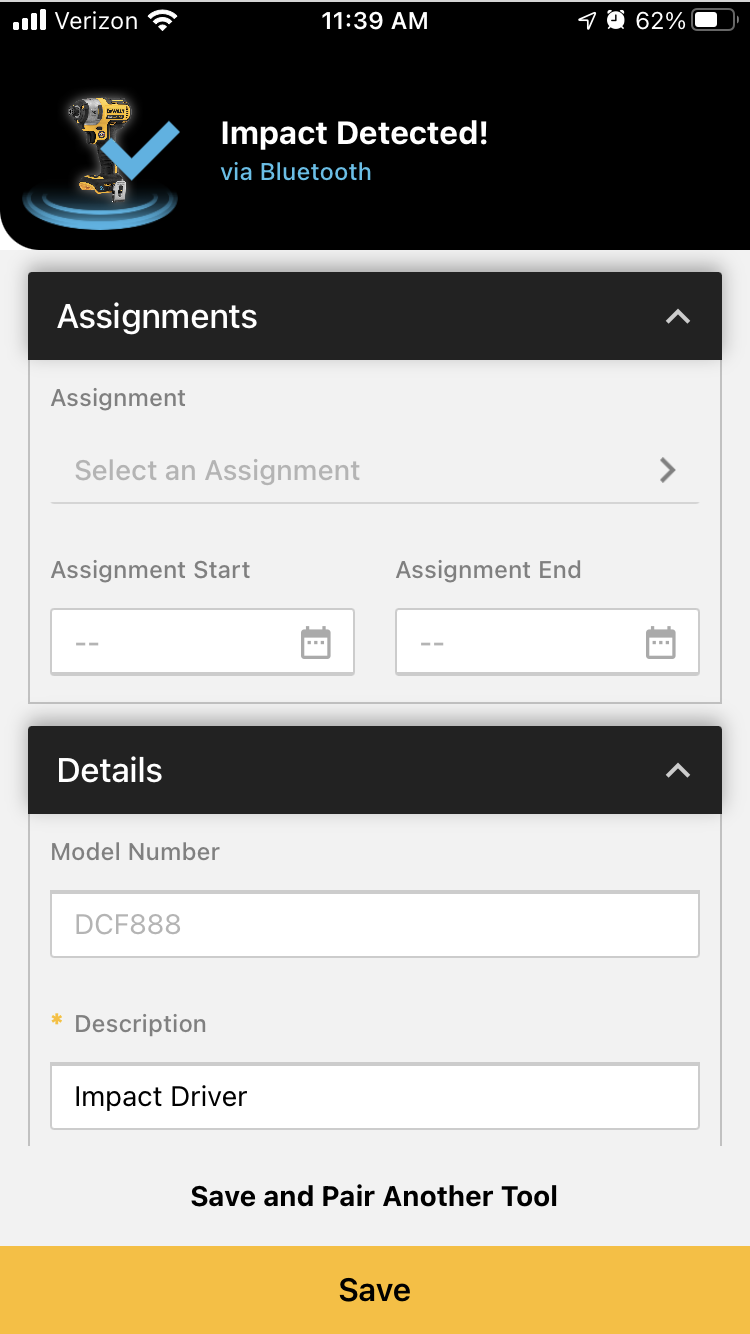Tap the yellow Save button
750x1334 pixels.
click(375, 1290)
